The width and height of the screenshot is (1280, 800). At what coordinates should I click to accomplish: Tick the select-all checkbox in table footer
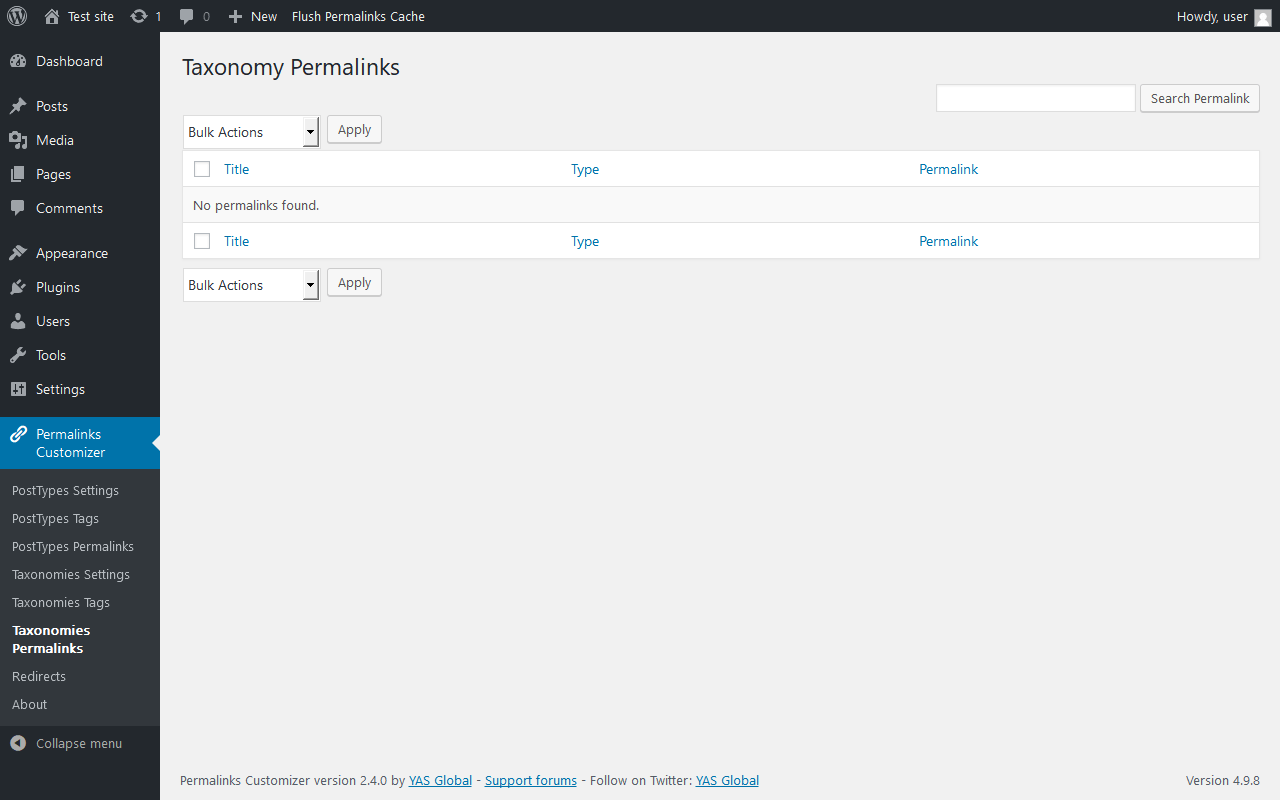(202, 241)
